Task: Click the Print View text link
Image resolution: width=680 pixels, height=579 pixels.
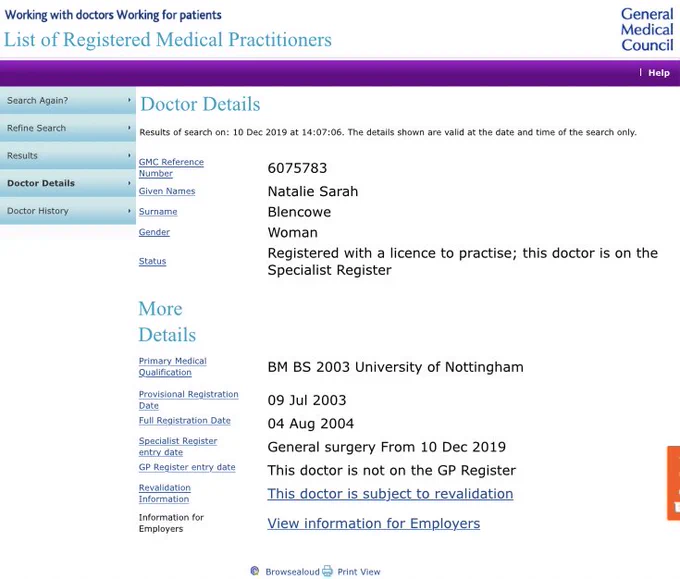Action: (x=359, y=572)
